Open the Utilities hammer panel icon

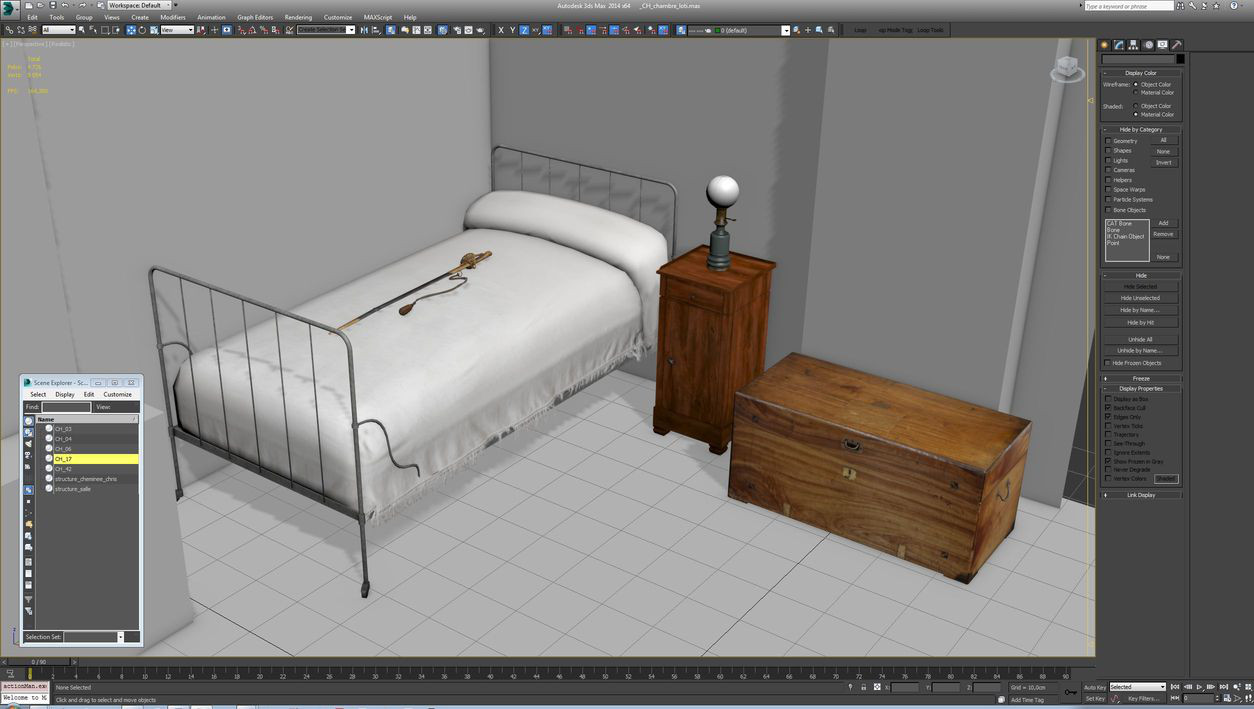(x=1177, y=45)
